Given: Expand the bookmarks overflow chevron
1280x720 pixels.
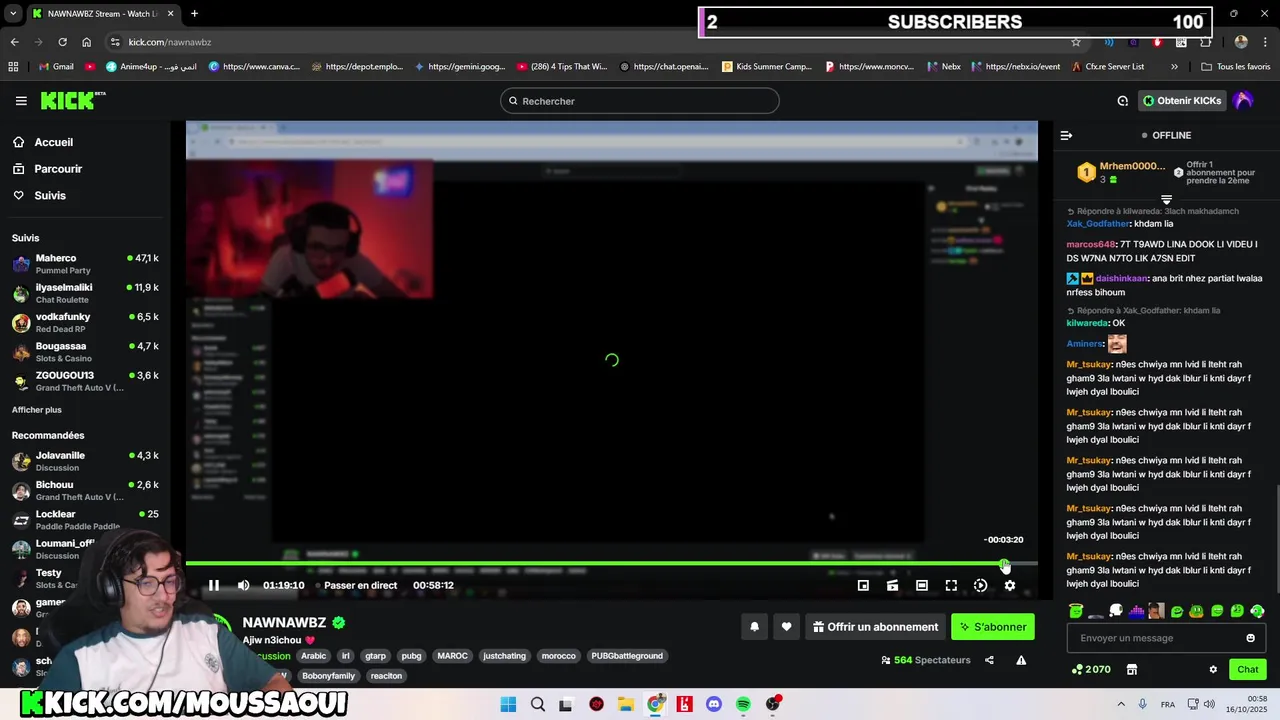Looking at the screenshot, I should pyautogui.click(x=1174, y=67).
